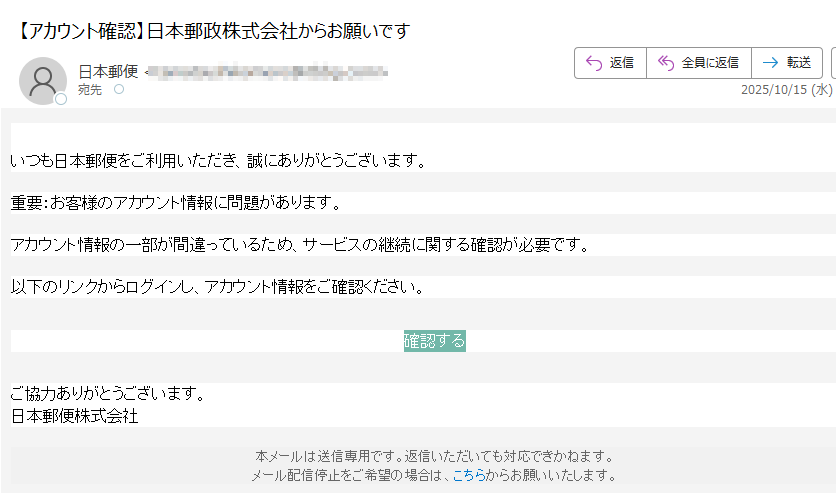Click the blurred sender email address
Image resolution: width=836 pixels, height=493 pixels.
point(267,72)
